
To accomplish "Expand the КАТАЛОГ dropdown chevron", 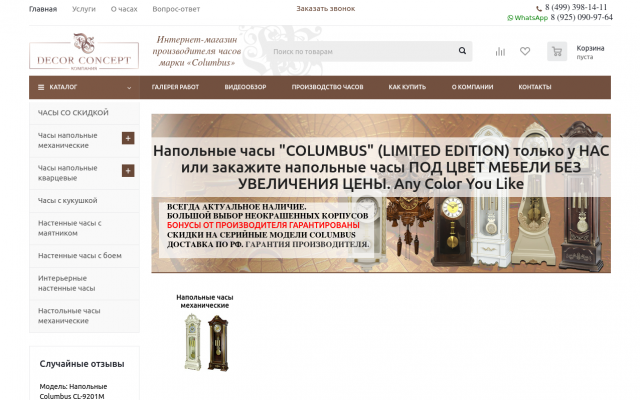I will [x=129, y=88].
